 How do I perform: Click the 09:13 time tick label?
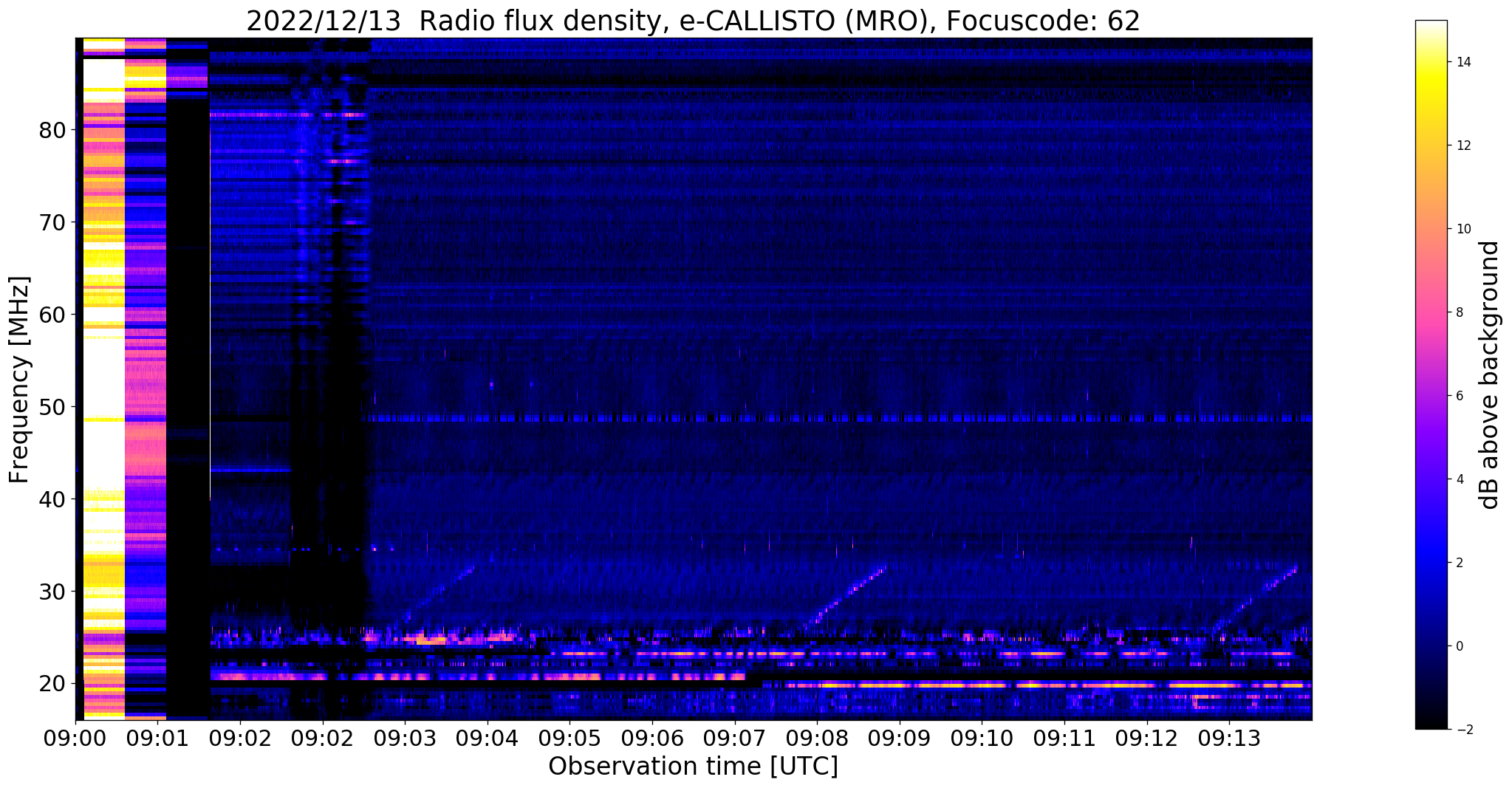point(1229,739)
